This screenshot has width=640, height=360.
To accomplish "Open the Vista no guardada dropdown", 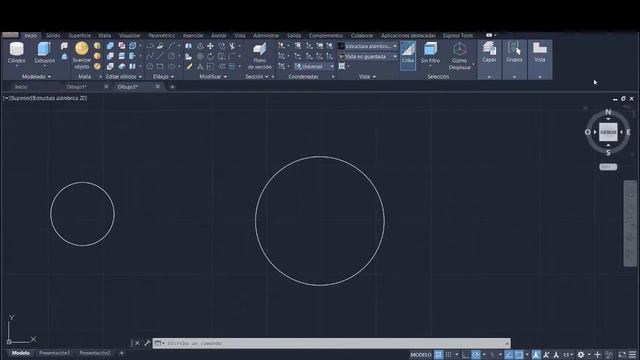I will tap(368, 56).
